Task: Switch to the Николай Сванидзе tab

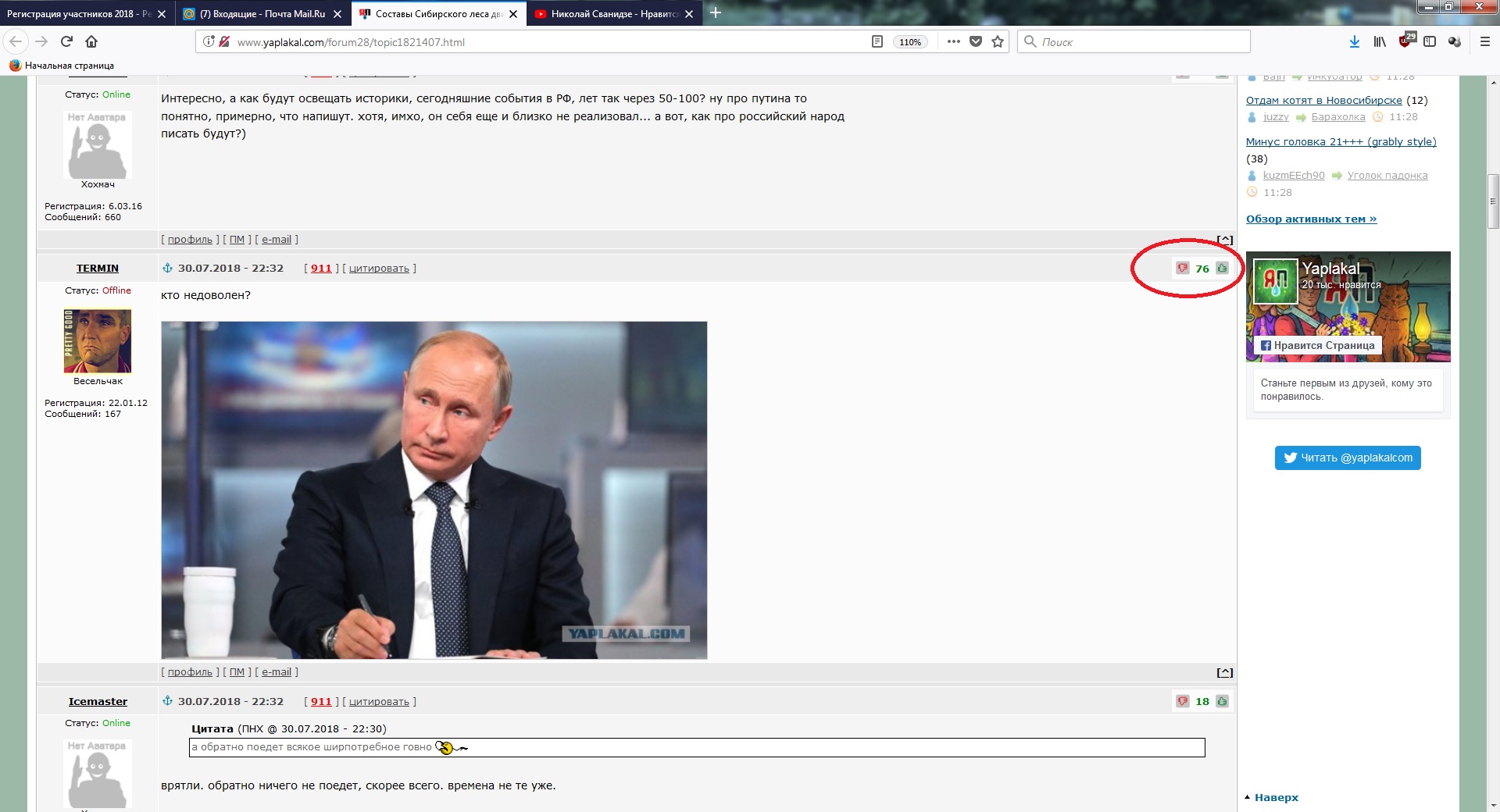Action: tap(613, 14)
